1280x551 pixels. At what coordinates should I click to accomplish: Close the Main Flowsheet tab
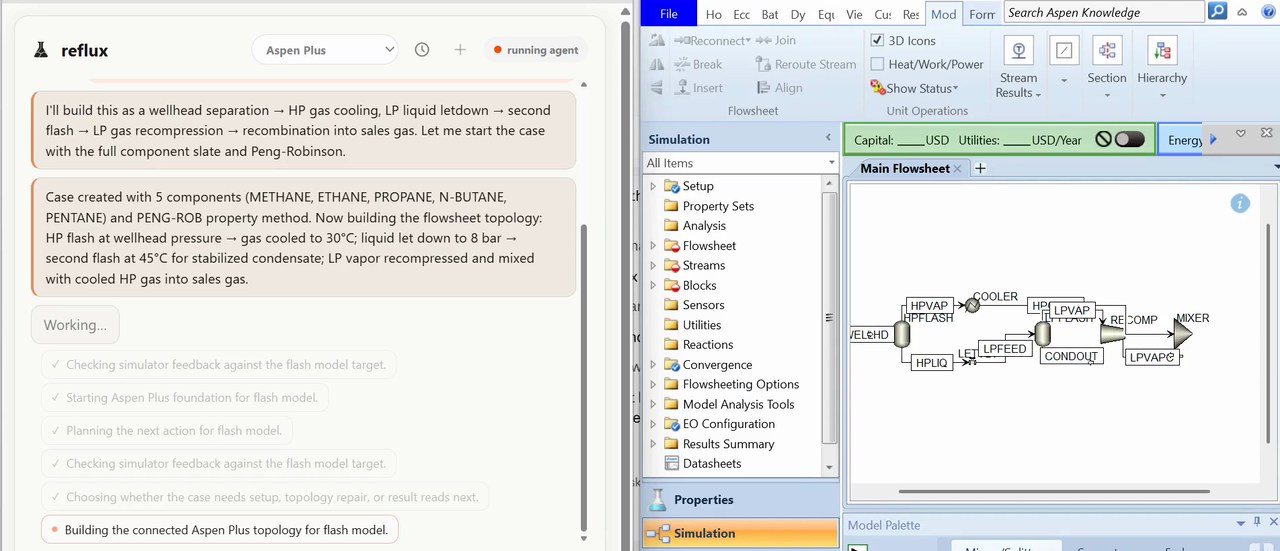point(957,169)
